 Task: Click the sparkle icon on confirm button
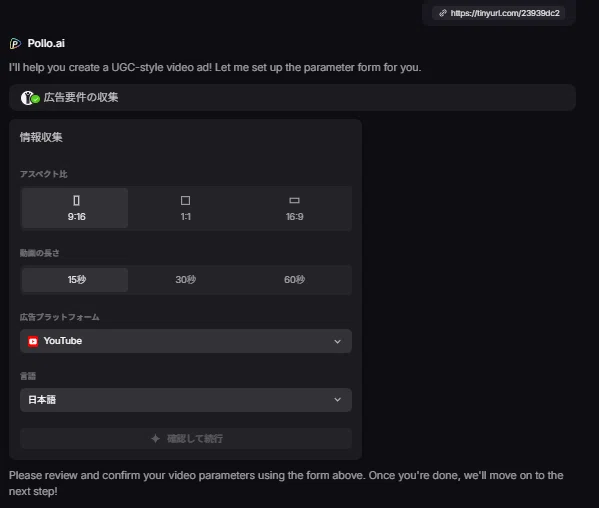click(155, 438)
